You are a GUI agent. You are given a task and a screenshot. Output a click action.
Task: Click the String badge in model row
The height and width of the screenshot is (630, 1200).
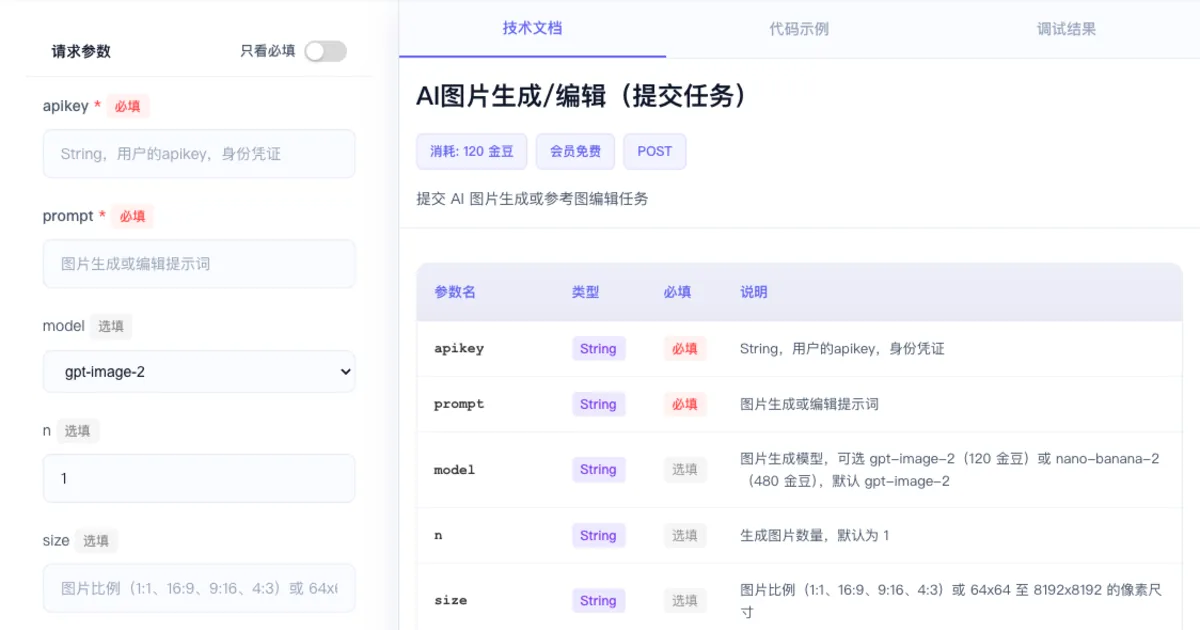(598, 469)
